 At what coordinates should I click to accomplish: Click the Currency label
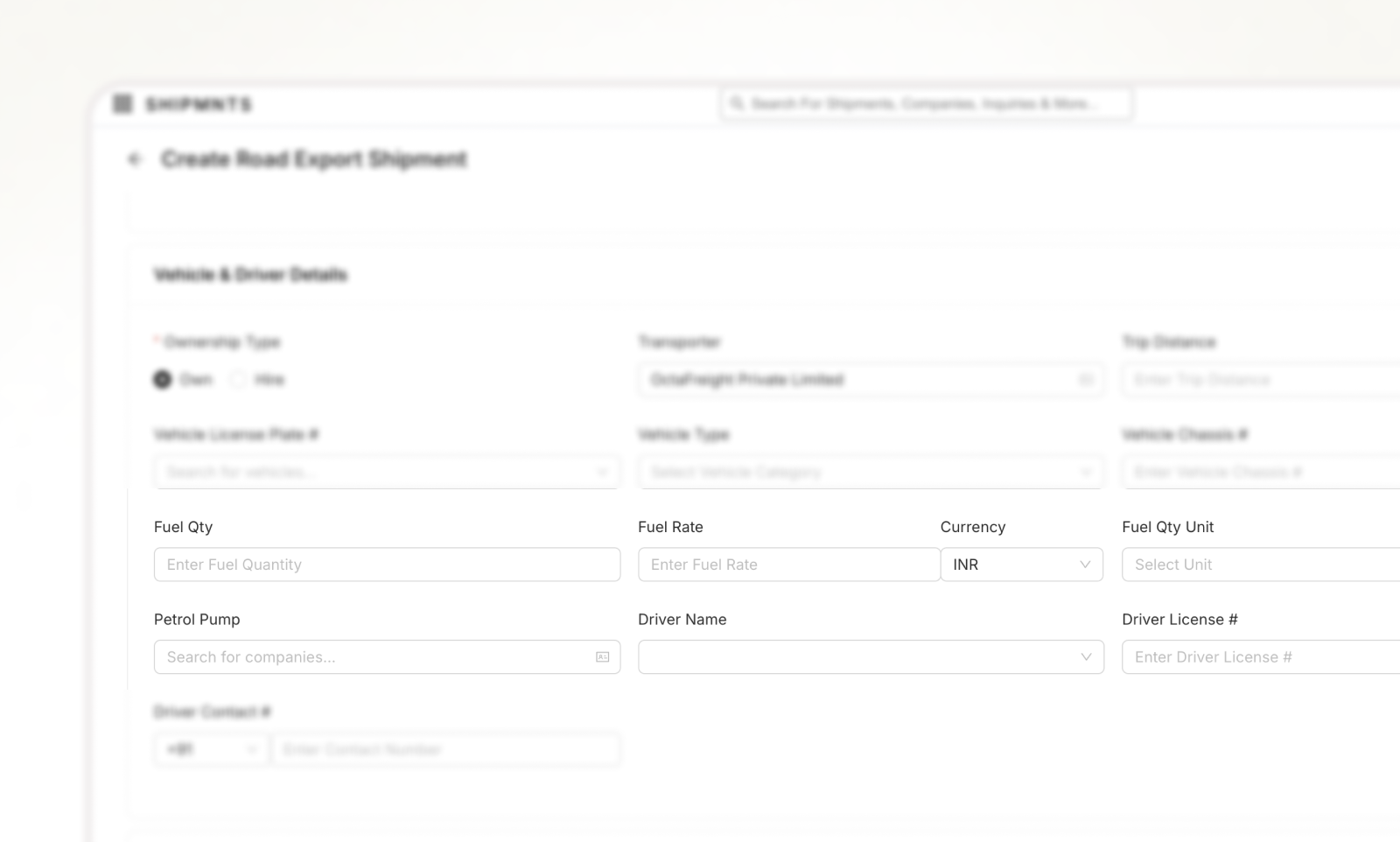point(973,527)
